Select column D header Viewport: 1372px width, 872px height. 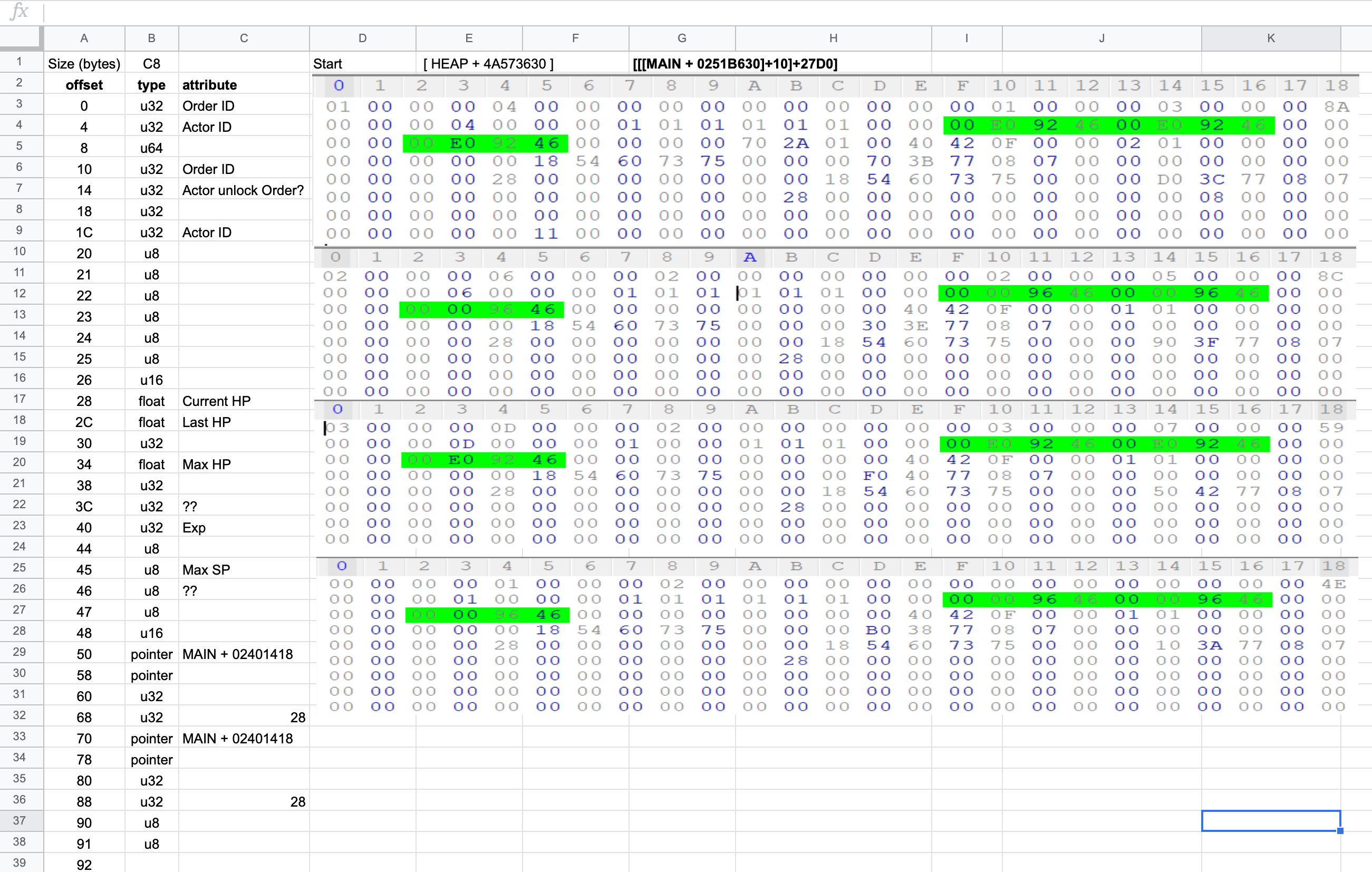[362, 38]
